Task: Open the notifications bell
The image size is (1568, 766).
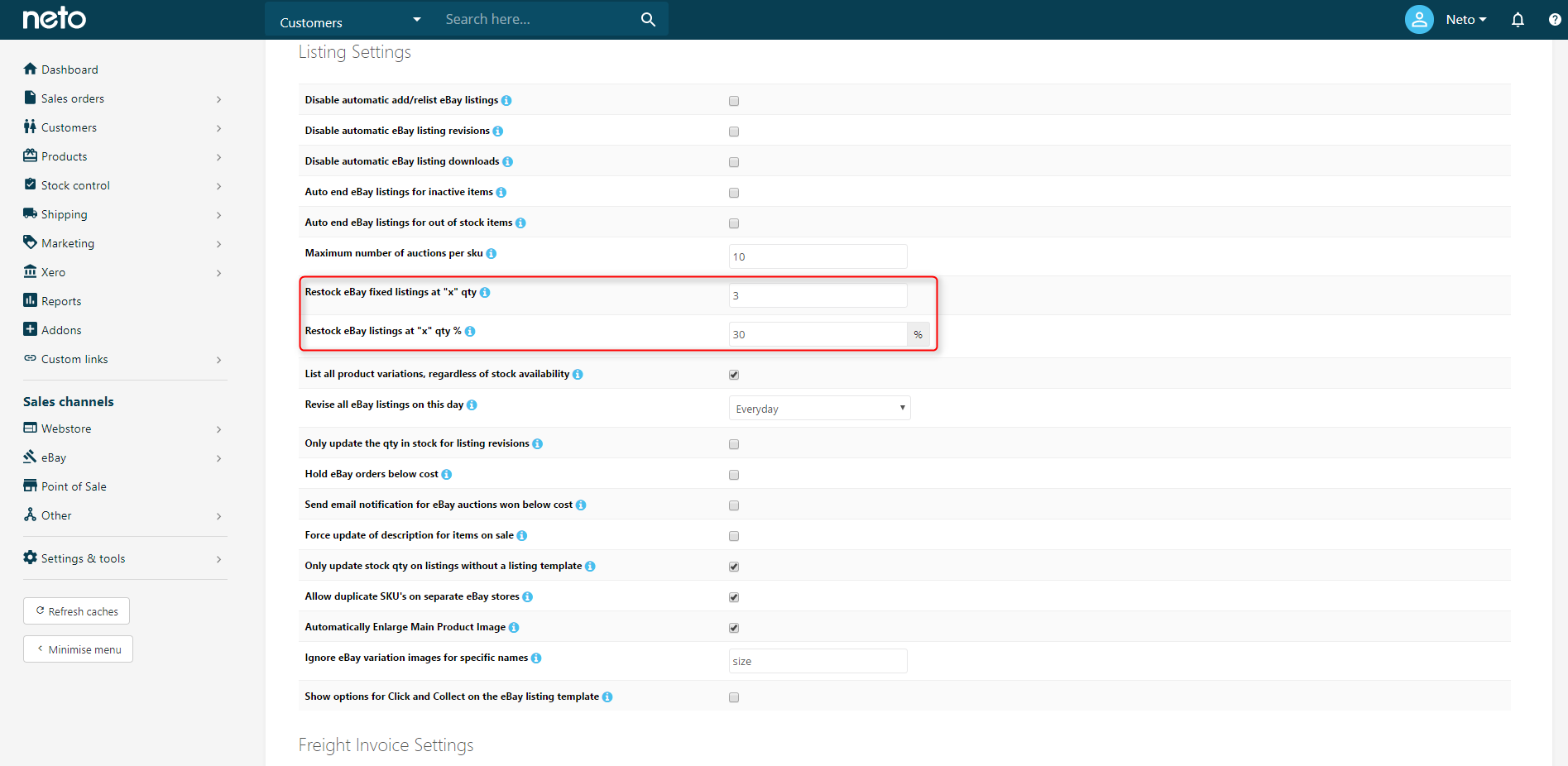Action: coord(1518,19)
